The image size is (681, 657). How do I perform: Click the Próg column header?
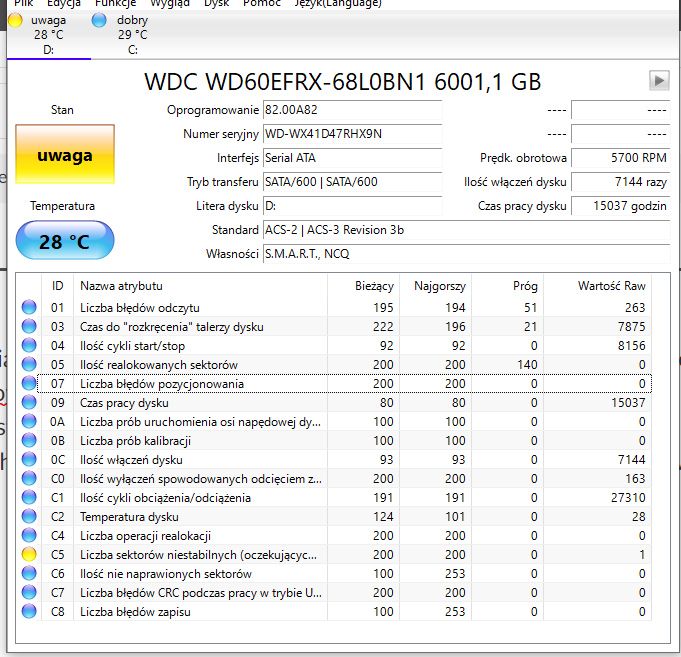pyautogui.click(x=507, y=286)
